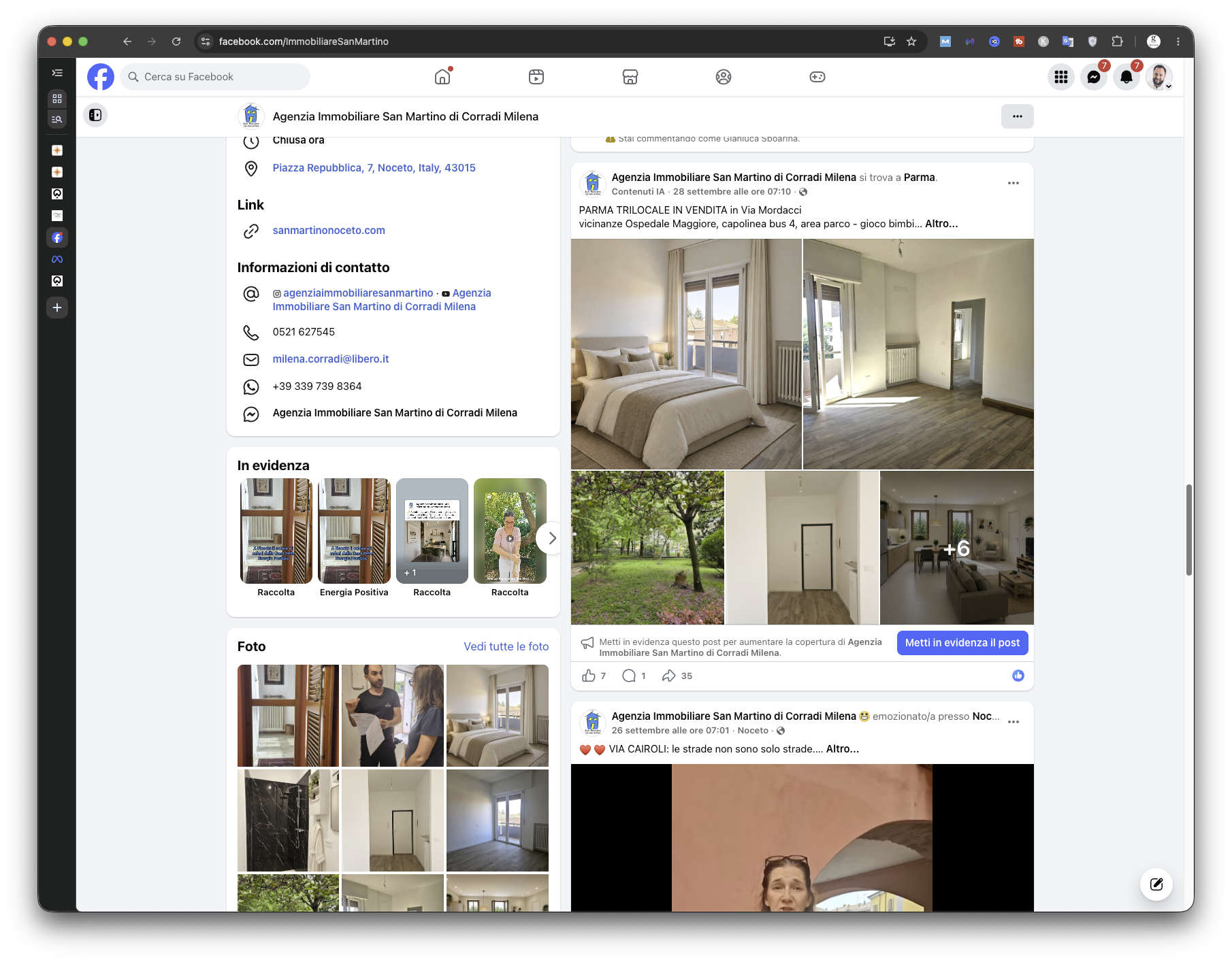Open the Facebook Reels video icon
The image size is (1232, 962).
pos(536,77)
